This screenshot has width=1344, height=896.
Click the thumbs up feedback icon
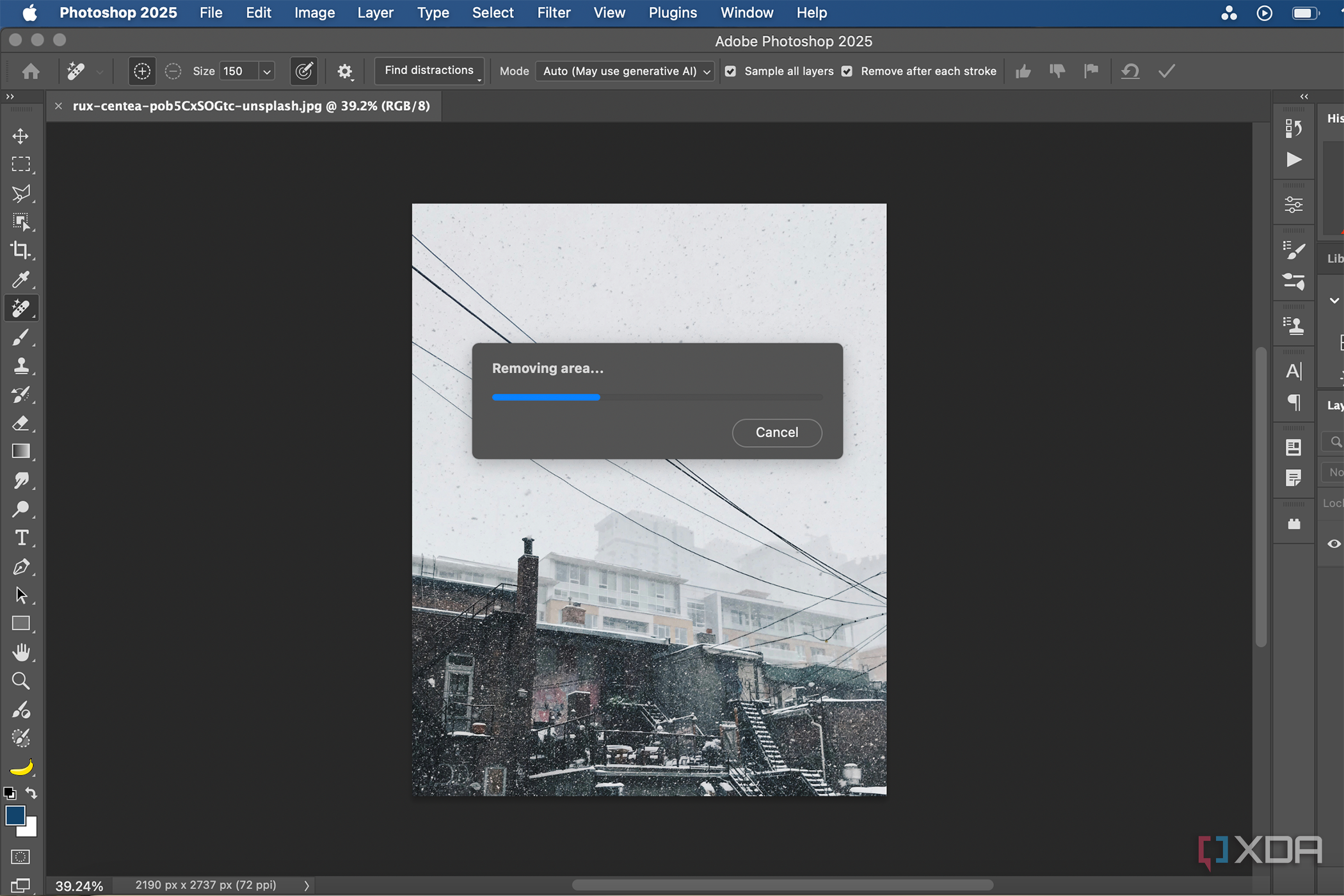pyautogui.click(x=1023, y=71)
